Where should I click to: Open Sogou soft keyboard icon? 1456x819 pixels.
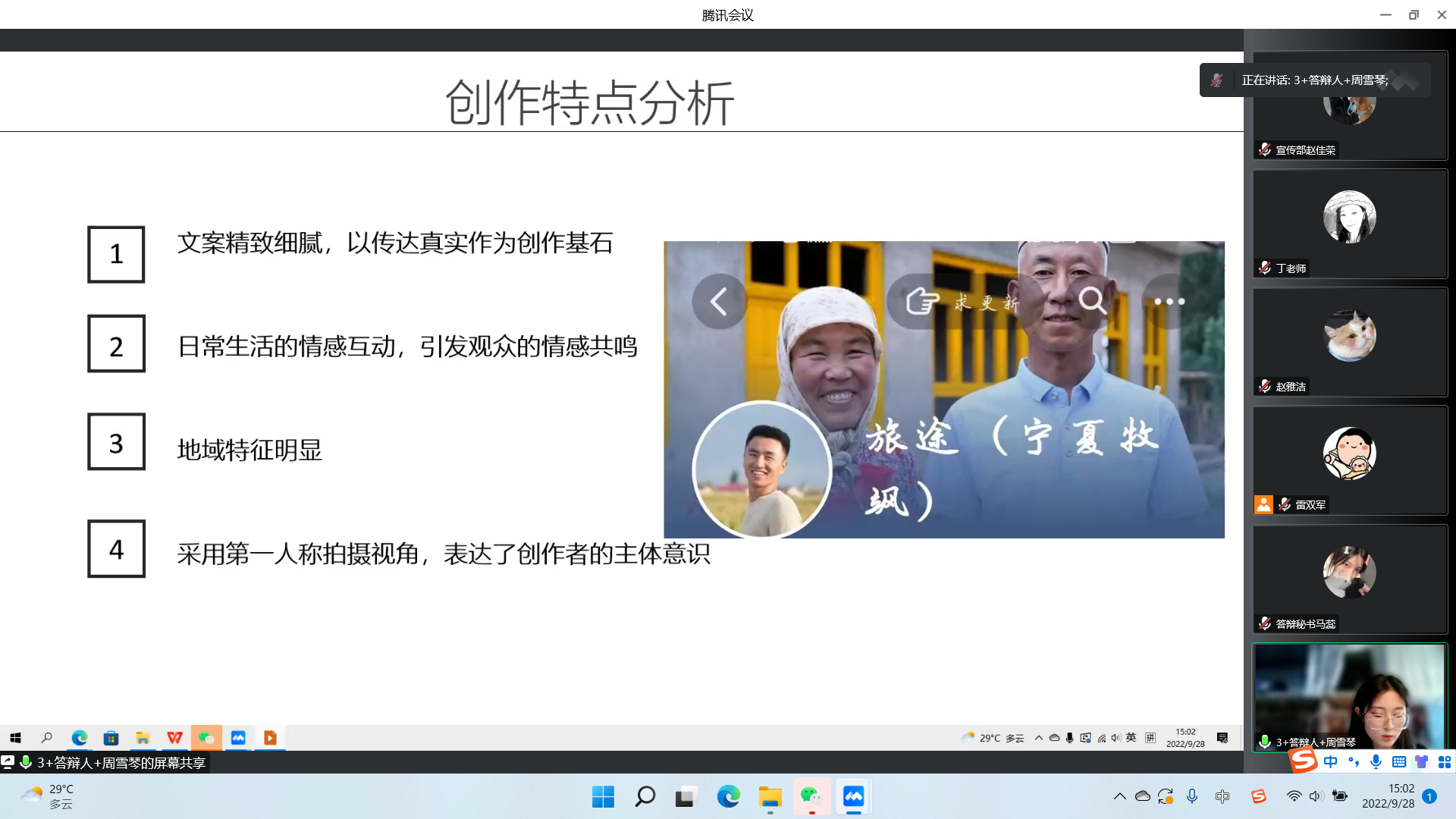coord(1398,761)
